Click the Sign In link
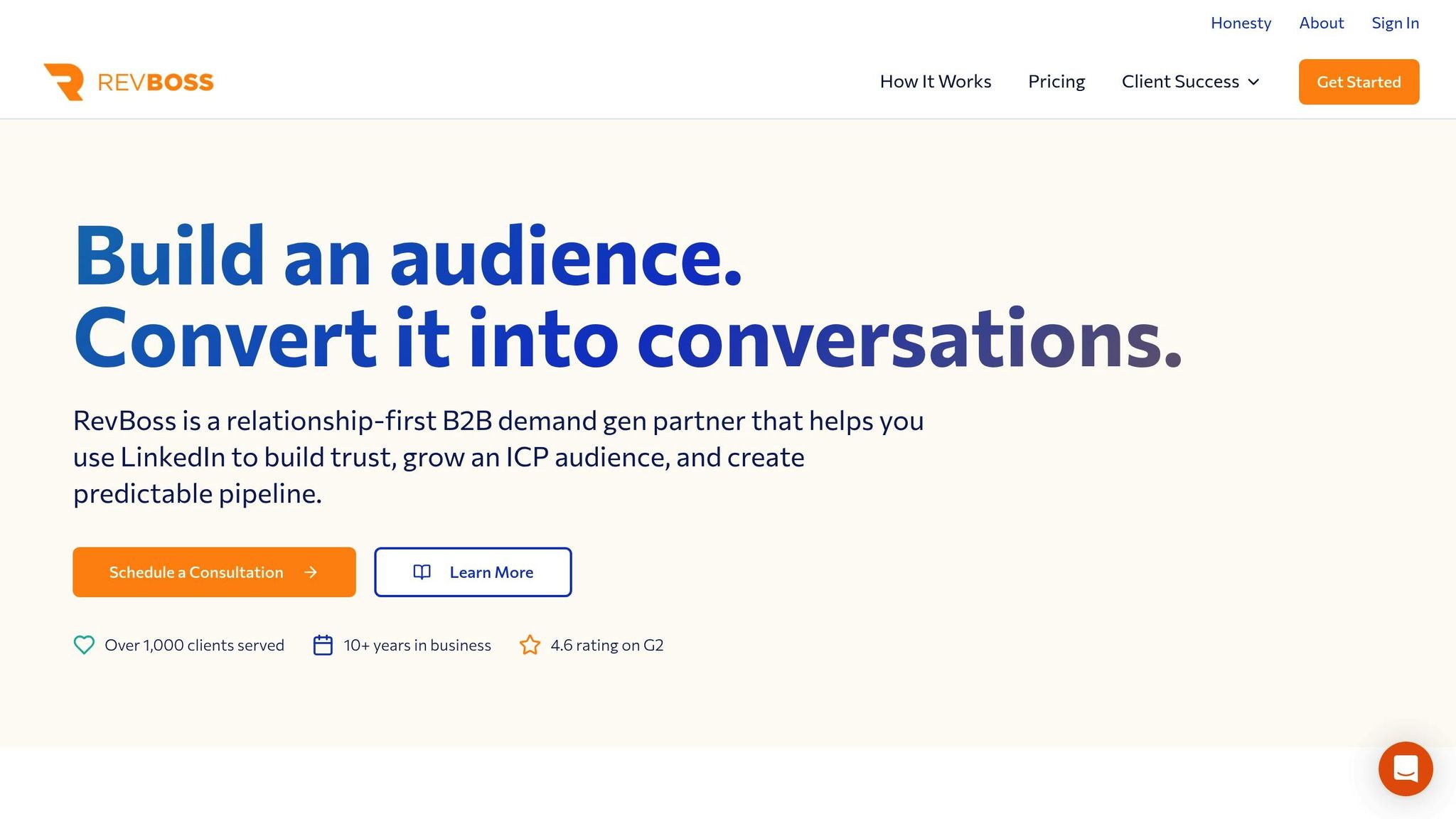Screen dimensions: 1456x819 (1395, 23)
